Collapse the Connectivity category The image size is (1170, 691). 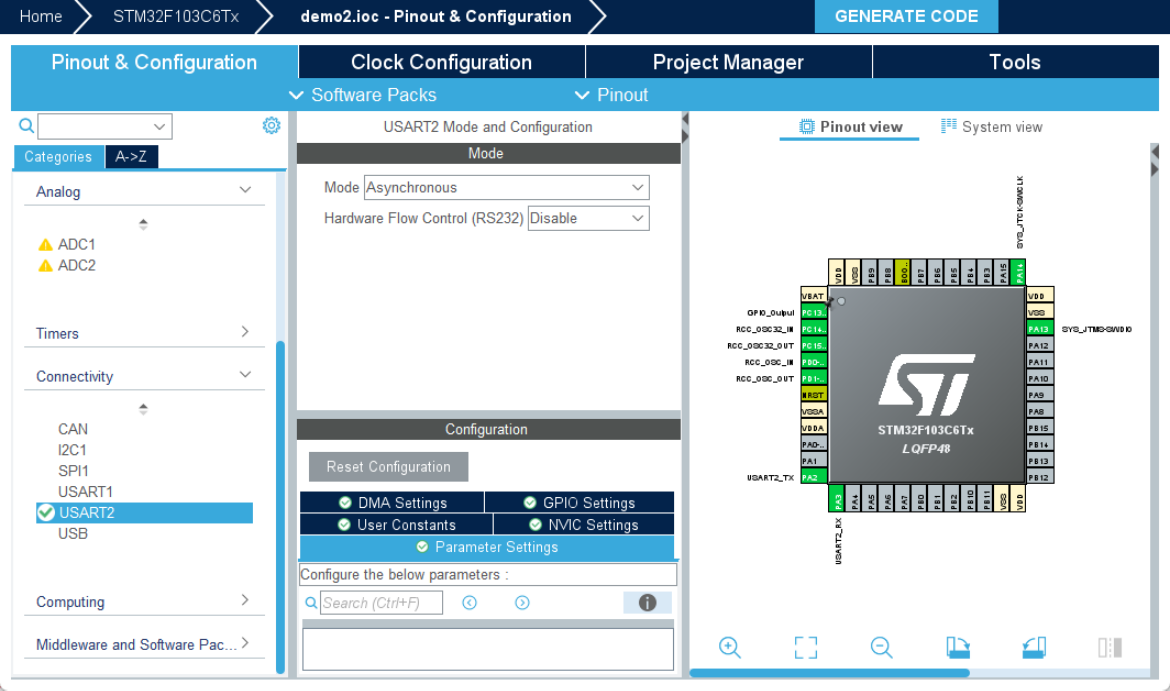tap(245, 375)
